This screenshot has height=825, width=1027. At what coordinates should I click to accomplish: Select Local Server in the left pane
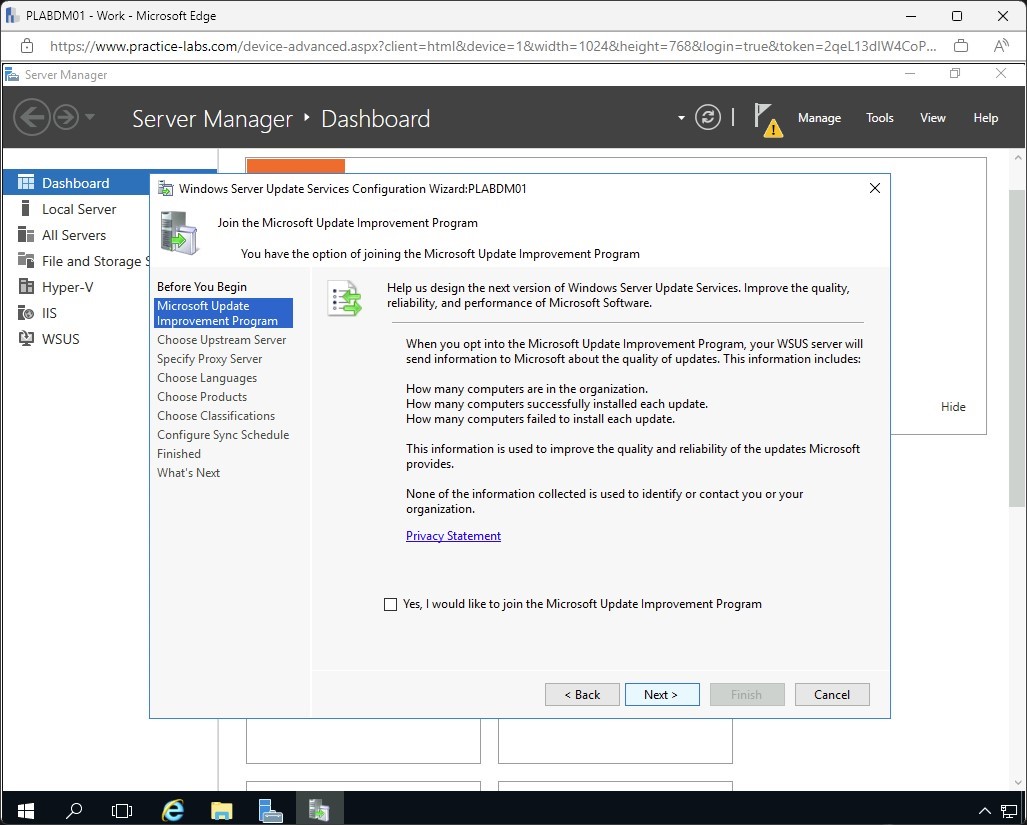(79, 209)
